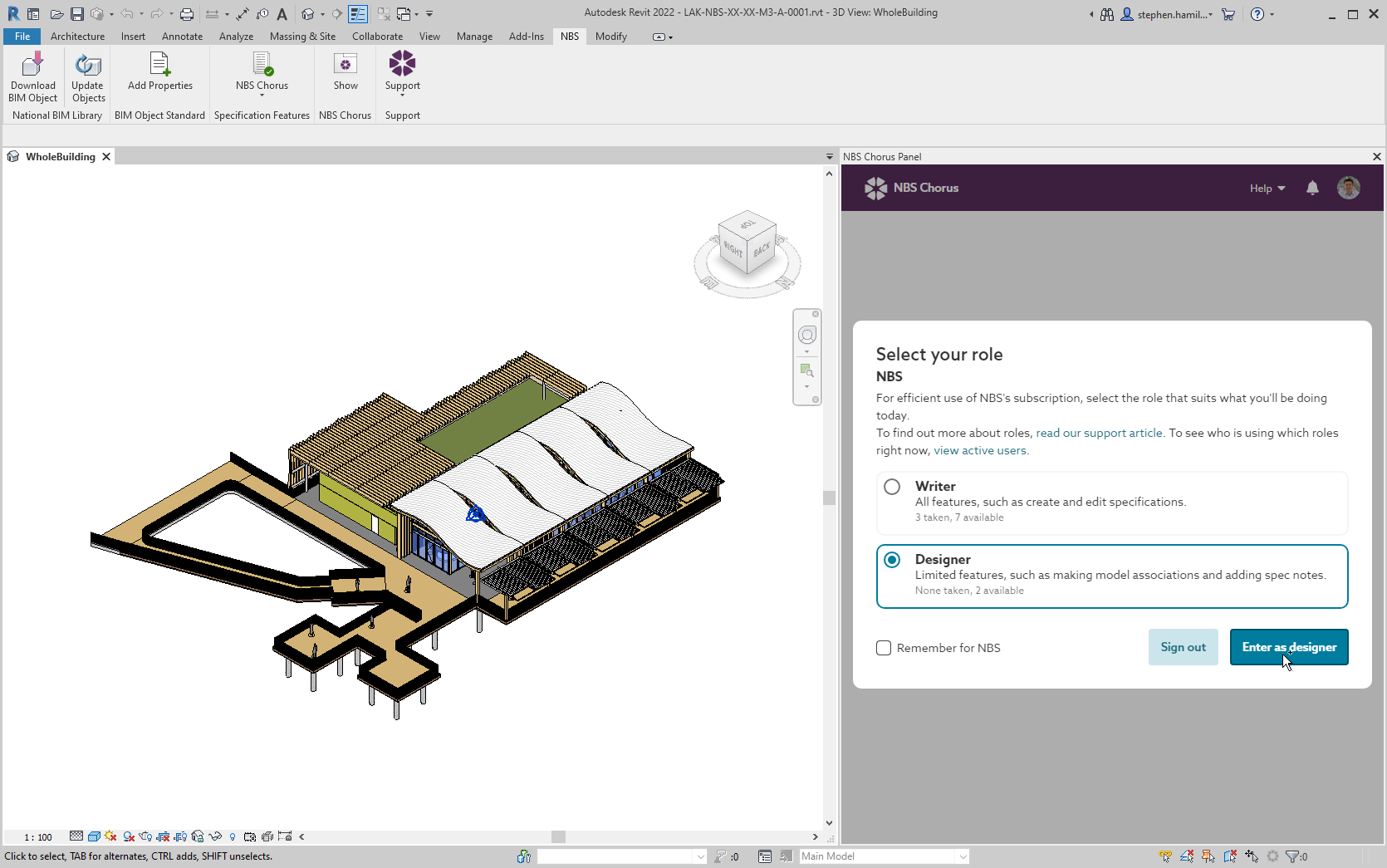The image size is (1387, 868).
Task: Click the Print icon in quick access toolbar
Action: click(187, 14)
